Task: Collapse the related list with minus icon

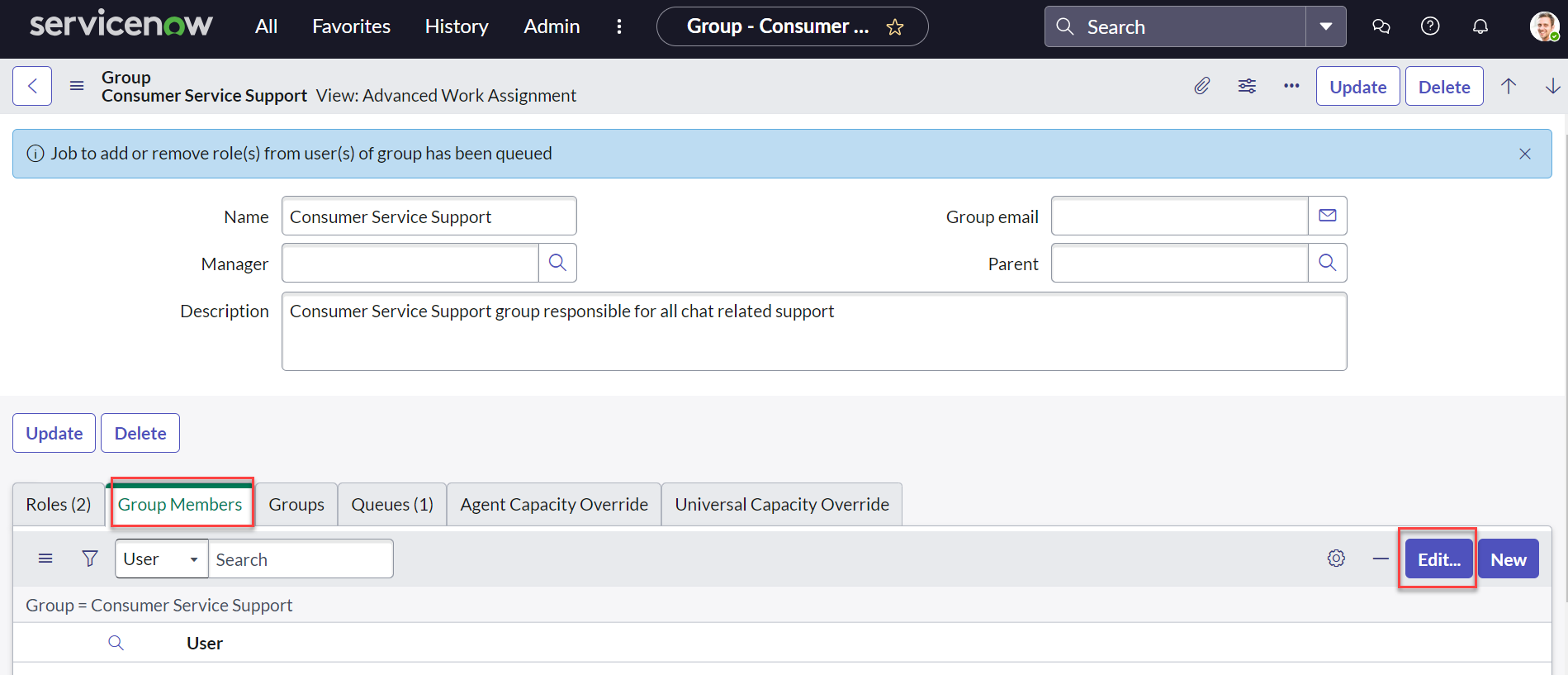Action: (1381, 559)
